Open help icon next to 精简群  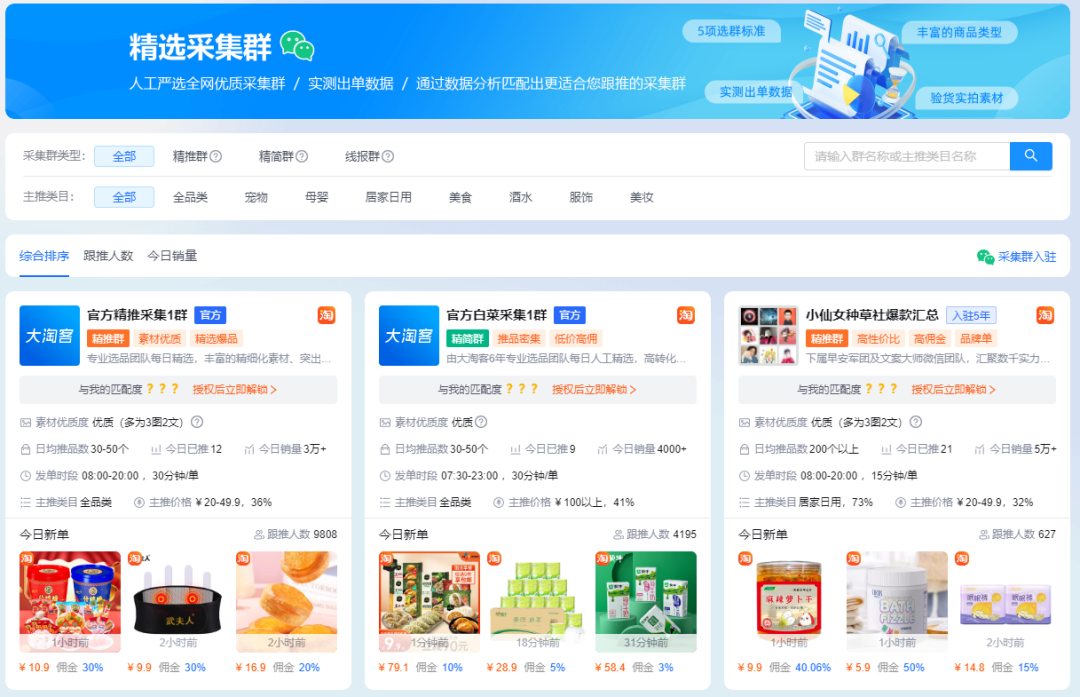point(302,156)
